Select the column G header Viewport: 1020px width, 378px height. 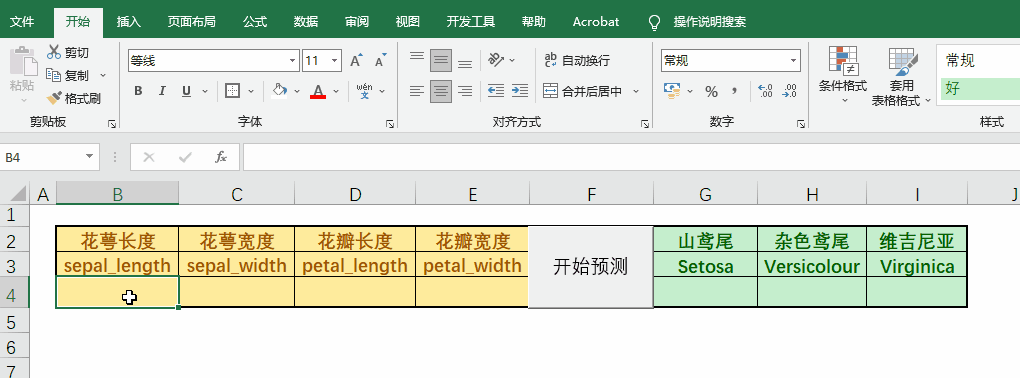tap(706, 194)
